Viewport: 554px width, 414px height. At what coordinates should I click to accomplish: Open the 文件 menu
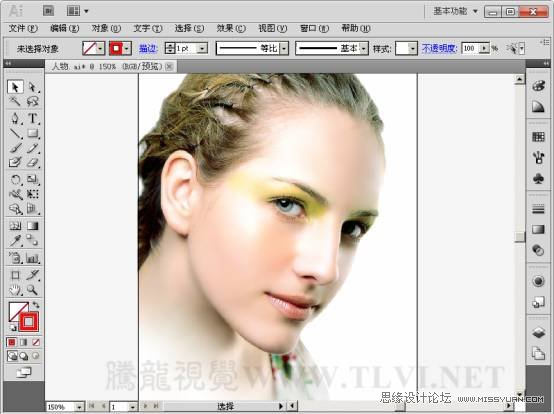coord(23,28)
